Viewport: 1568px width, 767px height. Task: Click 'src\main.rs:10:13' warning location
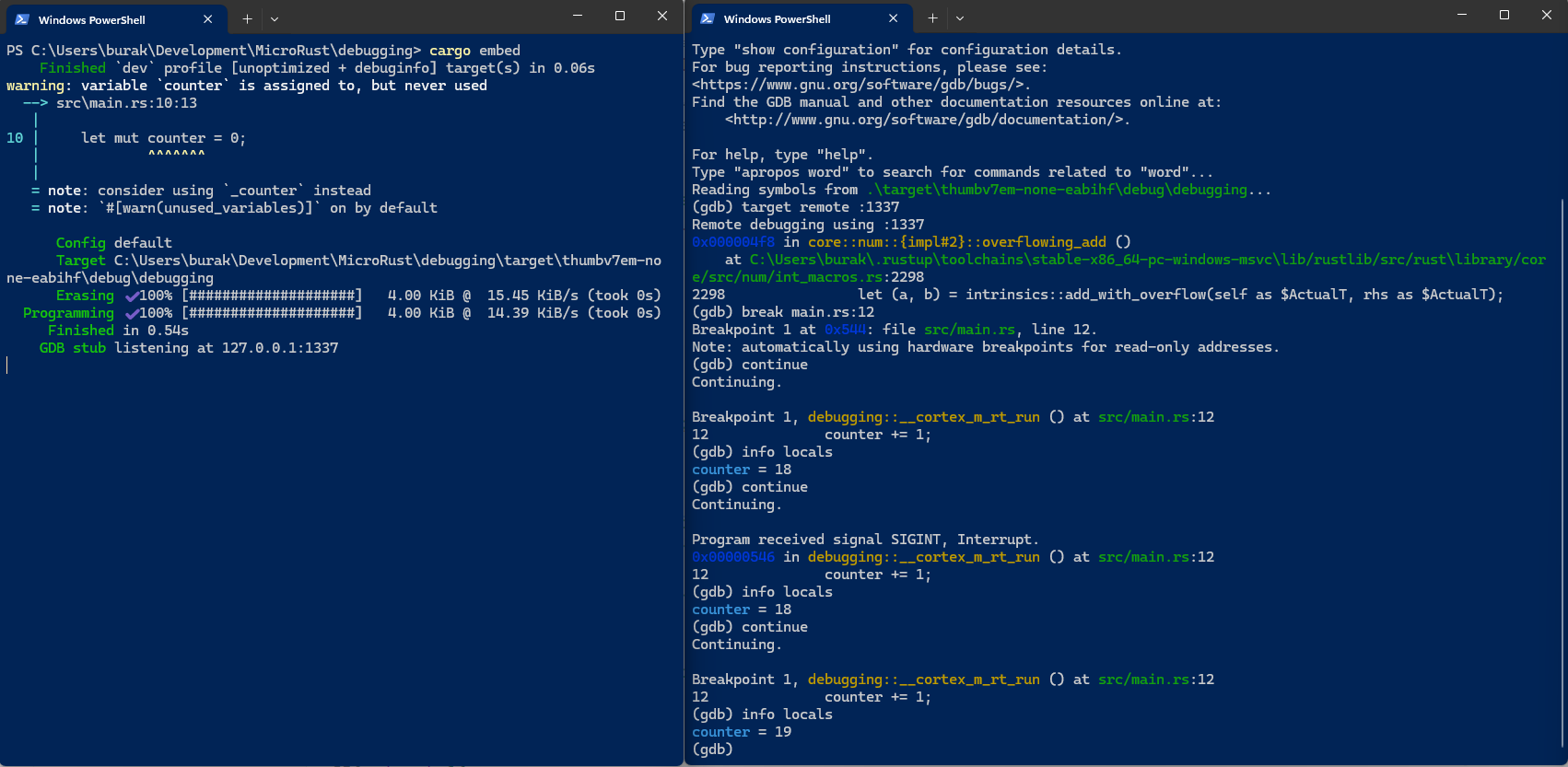[126, 103]
